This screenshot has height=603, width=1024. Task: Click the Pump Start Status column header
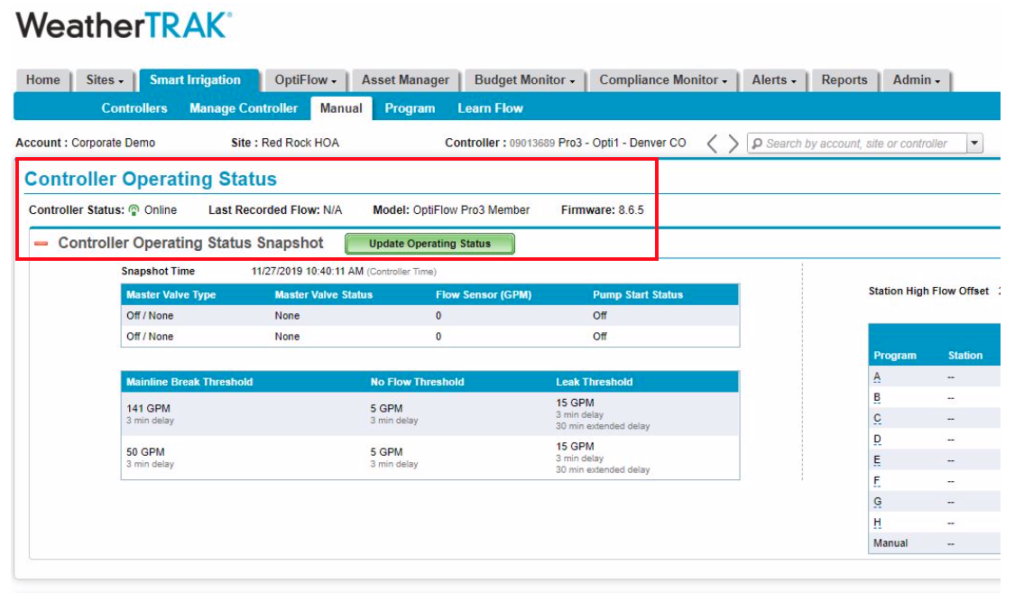point(638,295)
